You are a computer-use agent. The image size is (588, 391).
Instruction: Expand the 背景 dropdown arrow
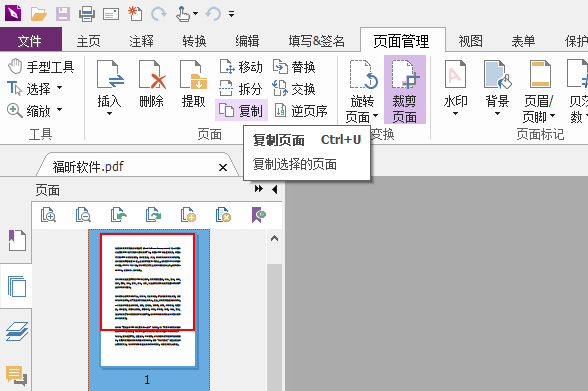497,114
